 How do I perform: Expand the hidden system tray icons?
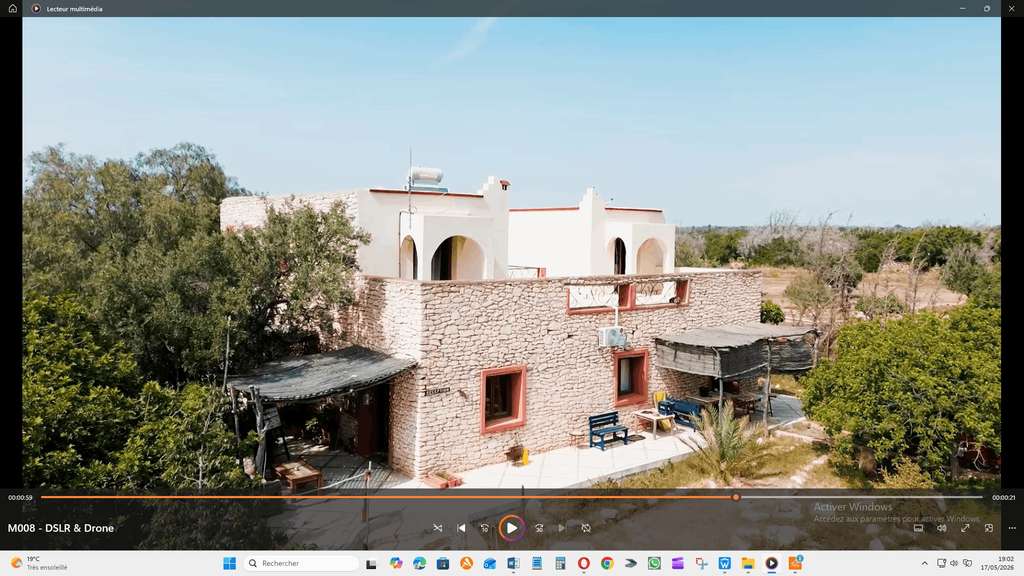pos(924,563)
